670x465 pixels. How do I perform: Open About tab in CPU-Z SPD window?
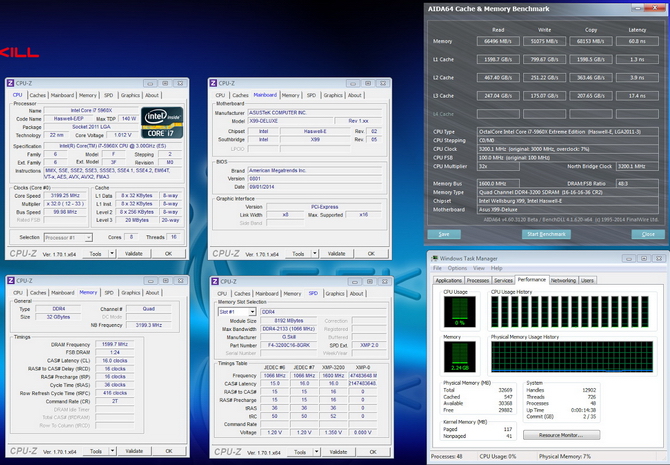pos(356,294)
